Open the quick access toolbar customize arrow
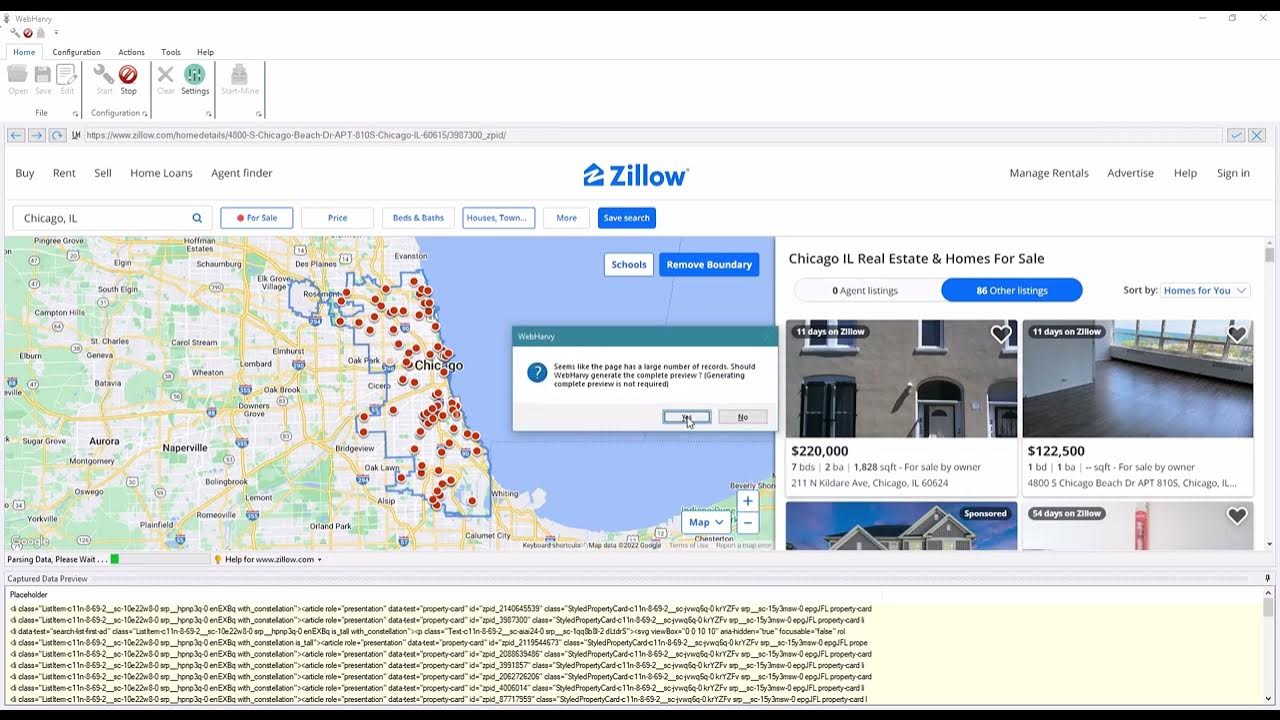 56,33
